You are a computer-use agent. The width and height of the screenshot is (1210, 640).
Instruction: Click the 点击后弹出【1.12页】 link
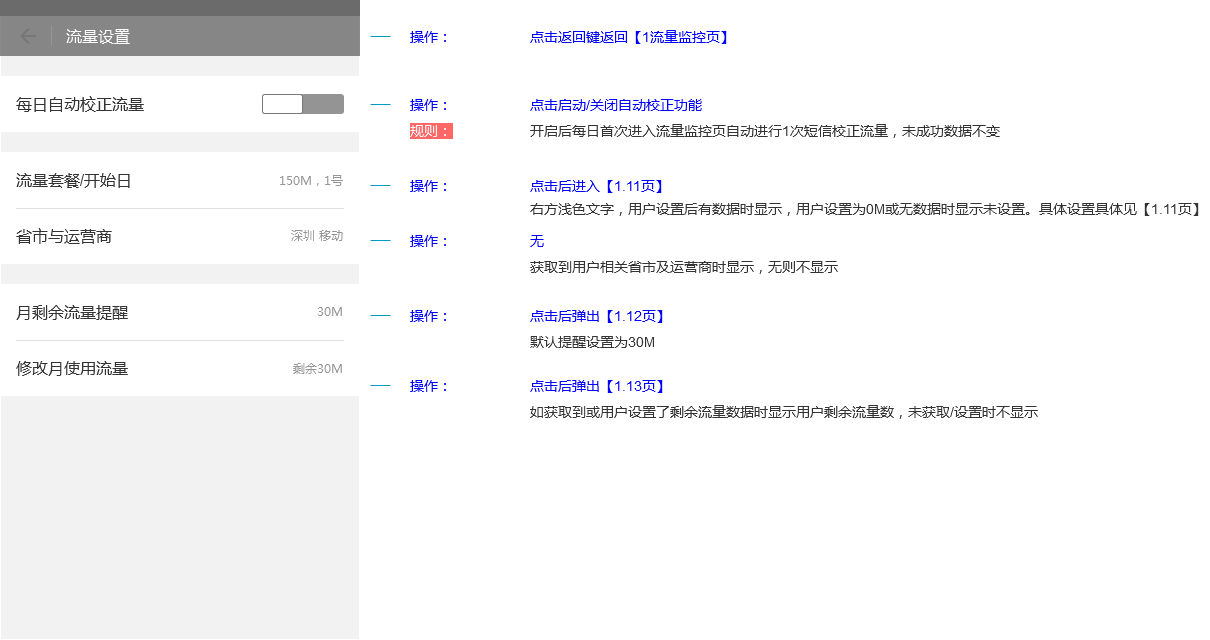pos(598,316)
